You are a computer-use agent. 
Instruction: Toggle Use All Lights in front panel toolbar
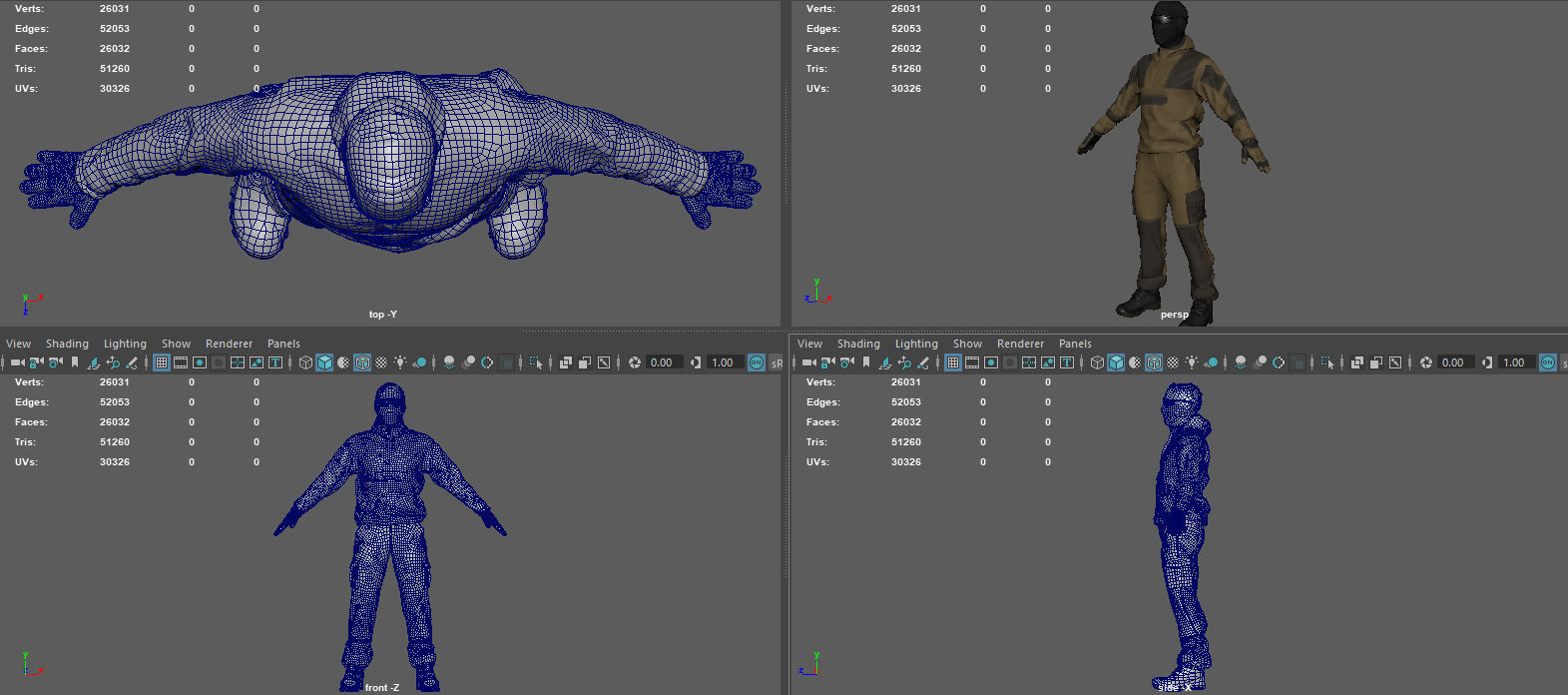click(400, 362)
